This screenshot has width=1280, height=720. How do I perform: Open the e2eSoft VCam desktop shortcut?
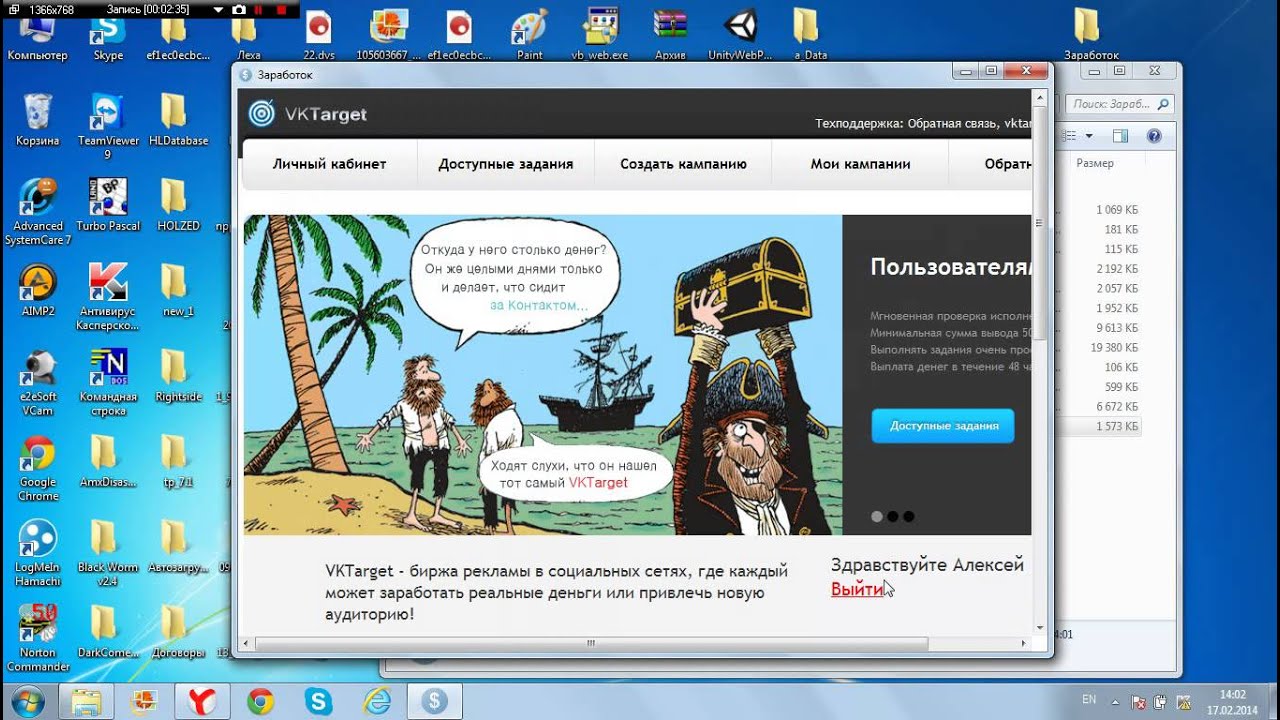click(x=37, y=383)
